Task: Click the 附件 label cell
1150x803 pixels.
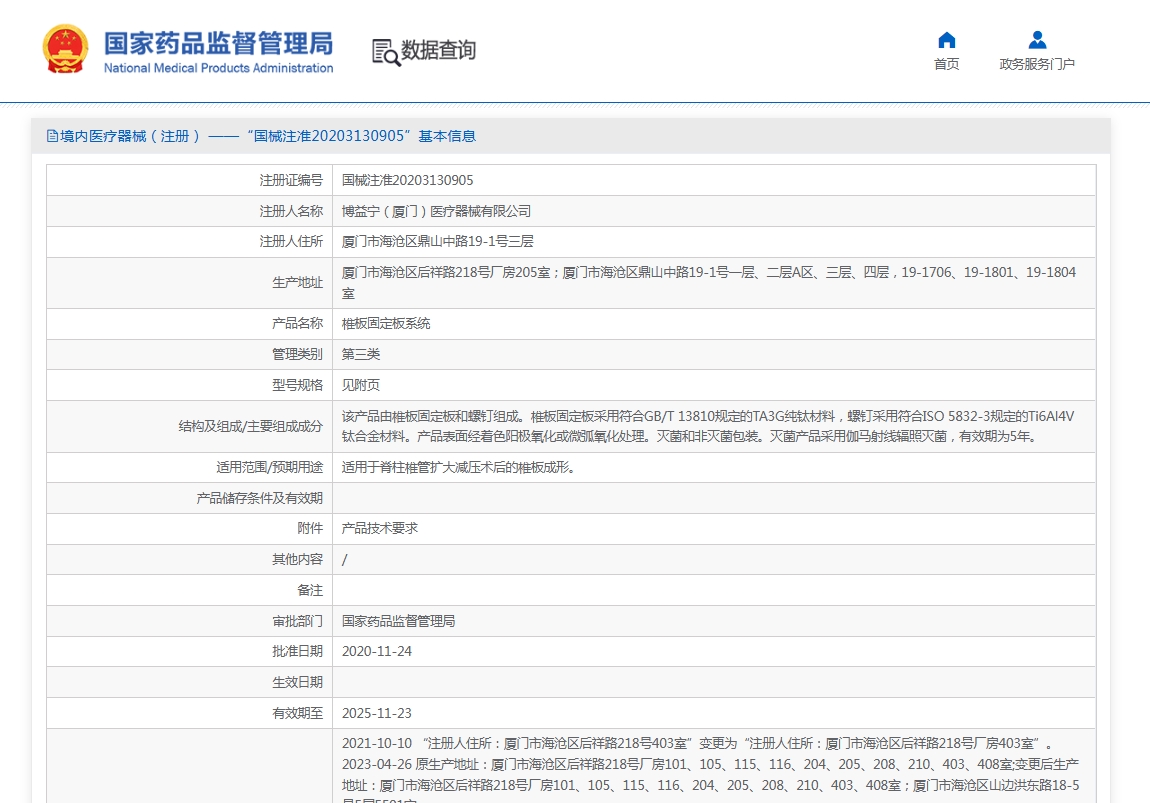Action: click(189, 528)
